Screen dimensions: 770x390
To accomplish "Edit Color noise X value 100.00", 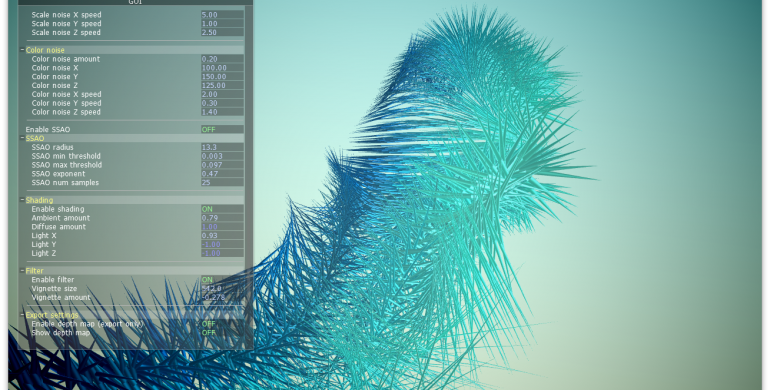I will pyautogui.click(x=222, y=68).
